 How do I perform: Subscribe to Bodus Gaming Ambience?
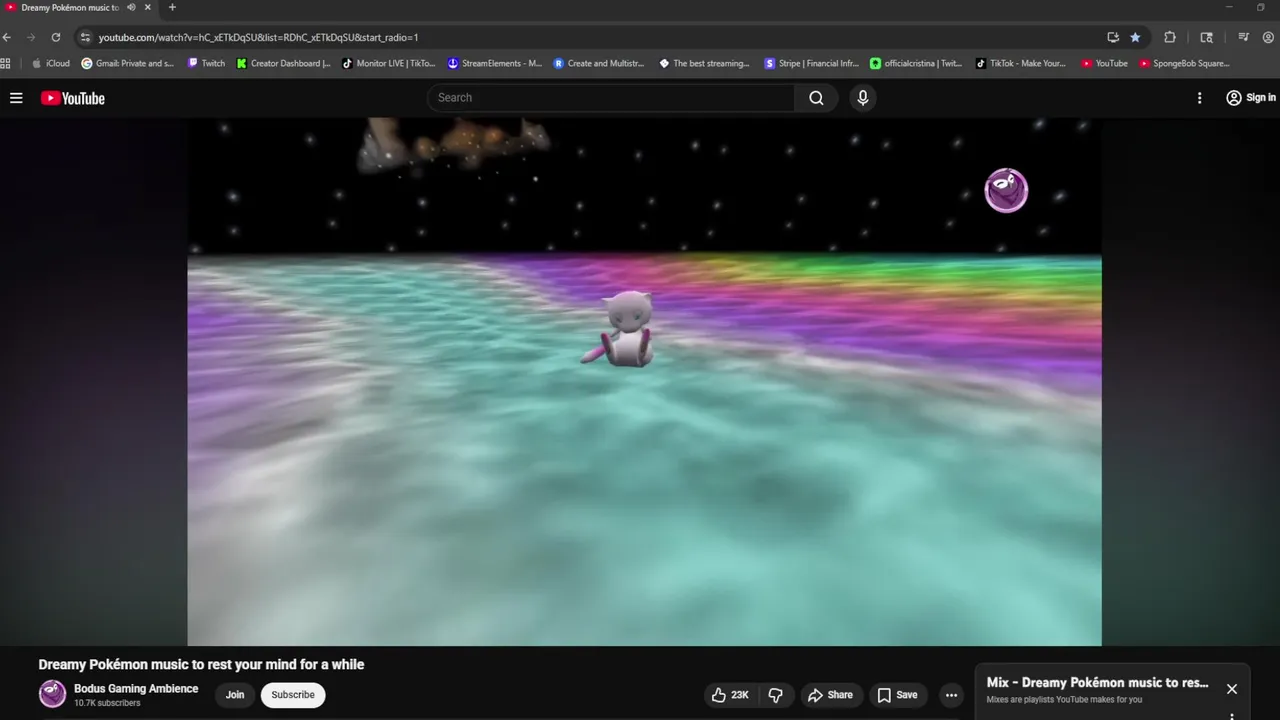tap(293, 695)
